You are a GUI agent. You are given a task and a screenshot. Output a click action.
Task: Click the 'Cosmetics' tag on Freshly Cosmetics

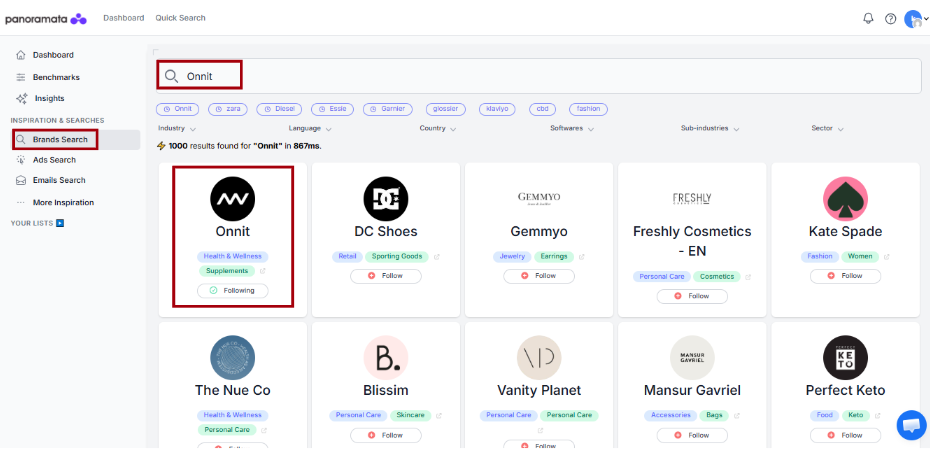717,277
